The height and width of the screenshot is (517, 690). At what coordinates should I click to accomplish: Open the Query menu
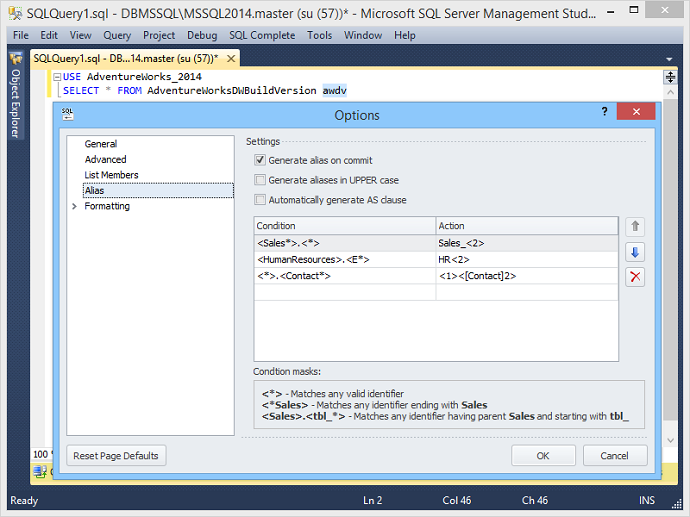tap(117, 35)
